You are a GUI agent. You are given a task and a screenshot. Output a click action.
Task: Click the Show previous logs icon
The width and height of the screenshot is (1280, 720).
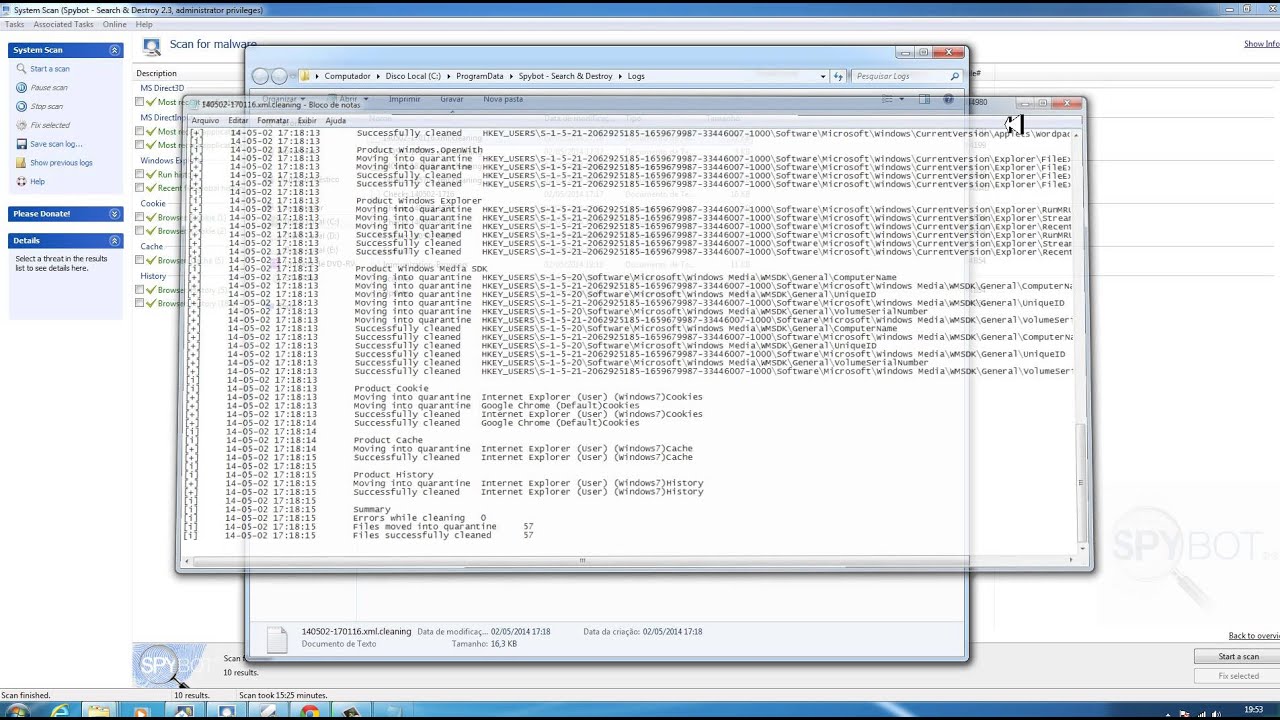click(x=21, y=163)
